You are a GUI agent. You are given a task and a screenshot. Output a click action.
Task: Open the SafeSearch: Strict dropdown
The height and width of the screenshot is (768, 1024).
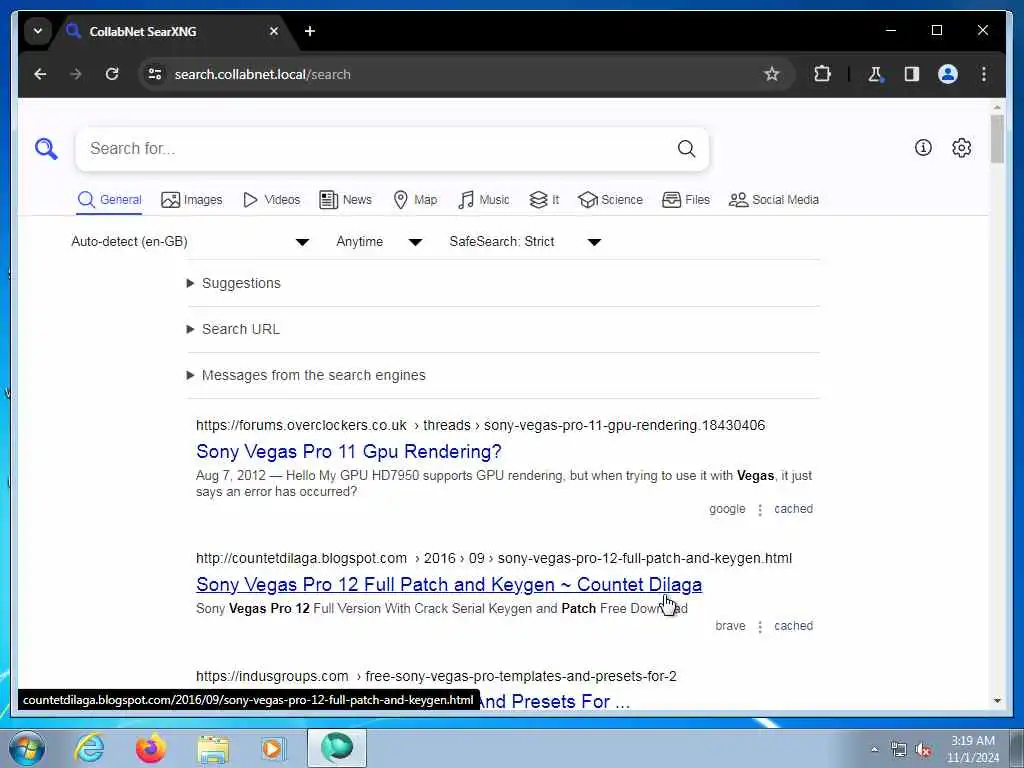525,242
